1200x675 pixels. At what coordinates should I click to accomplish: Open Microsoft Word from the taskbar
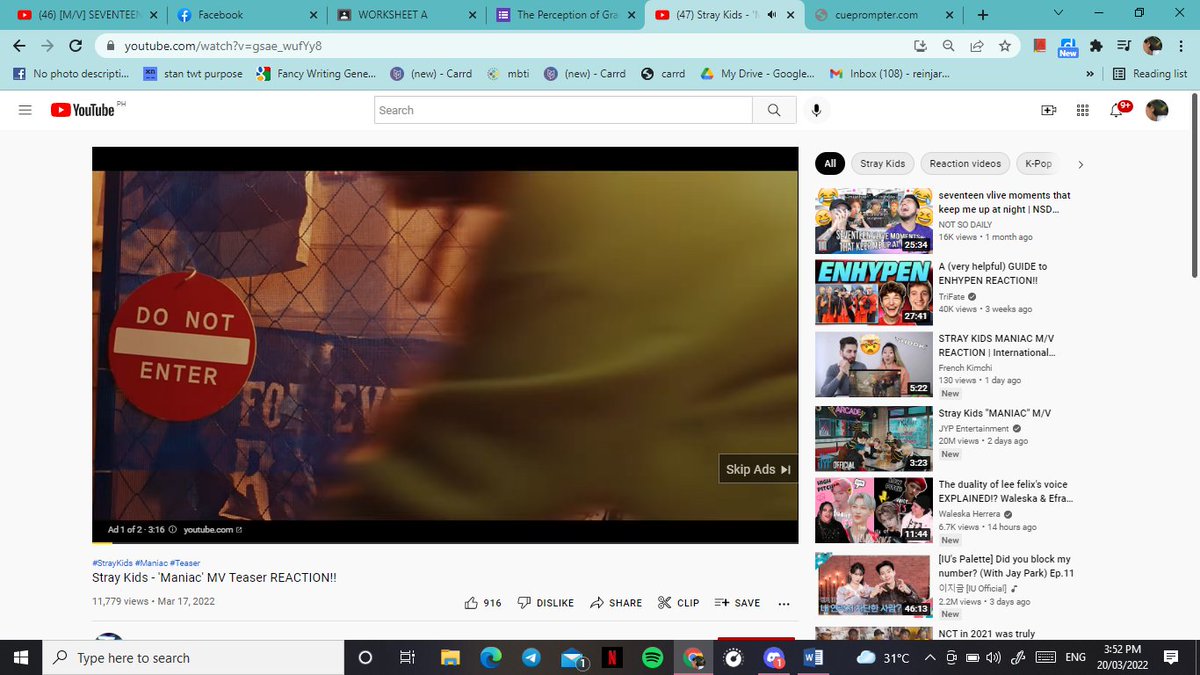(814, 657)
